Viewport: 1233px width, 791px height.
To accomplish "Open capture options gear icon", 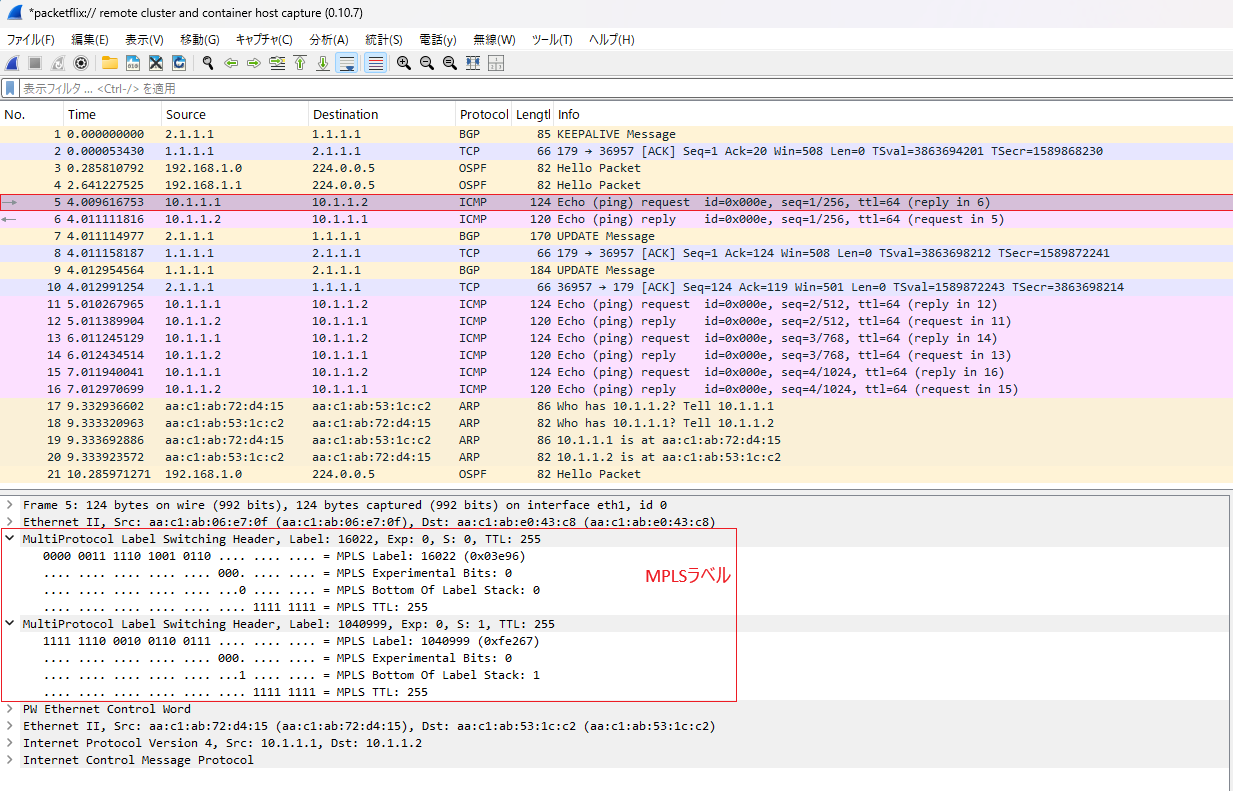I will pyautogui.click(x=81, y=63).
